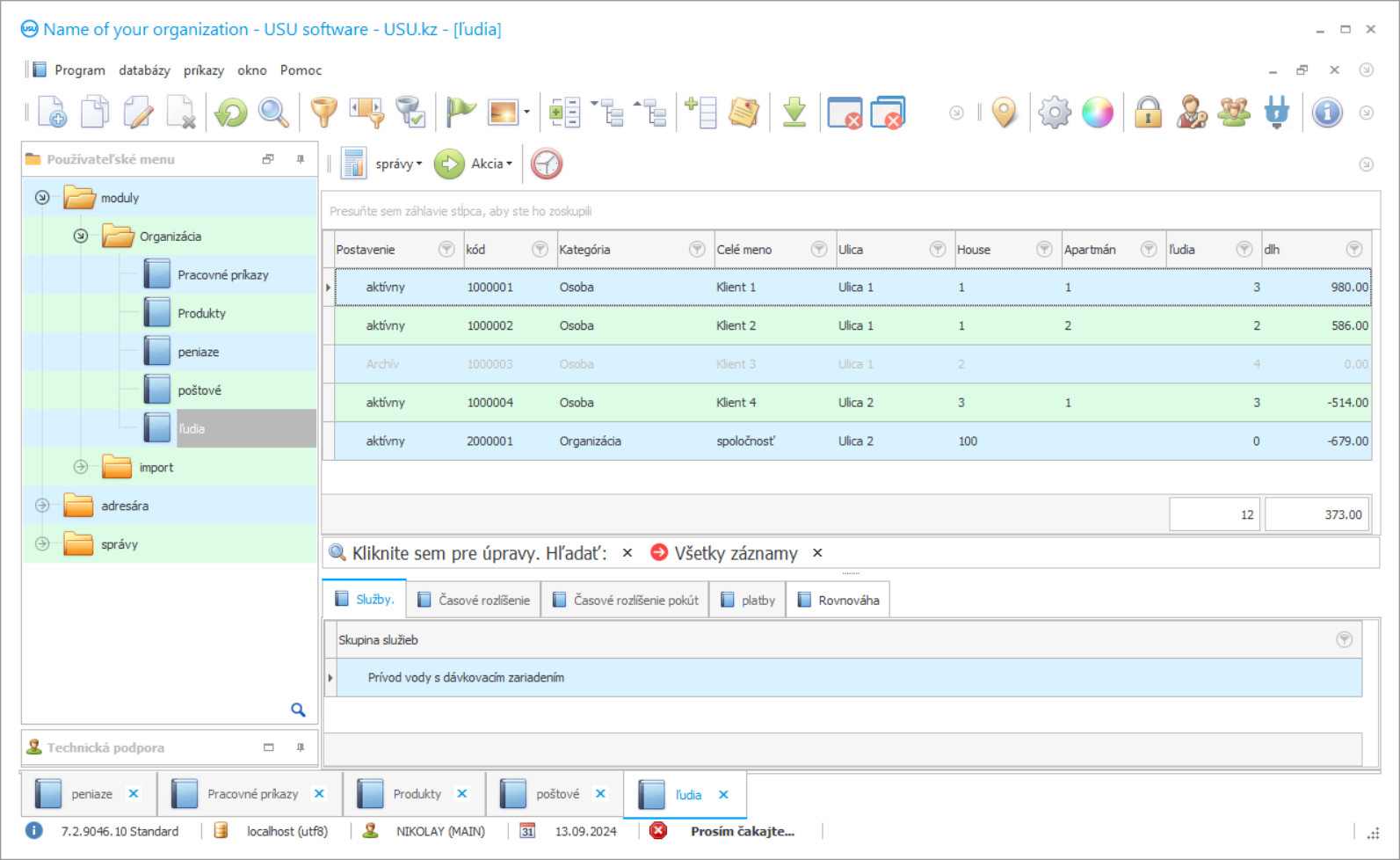Open the databázy menu
1400x860 pixels.
point(145,70)
